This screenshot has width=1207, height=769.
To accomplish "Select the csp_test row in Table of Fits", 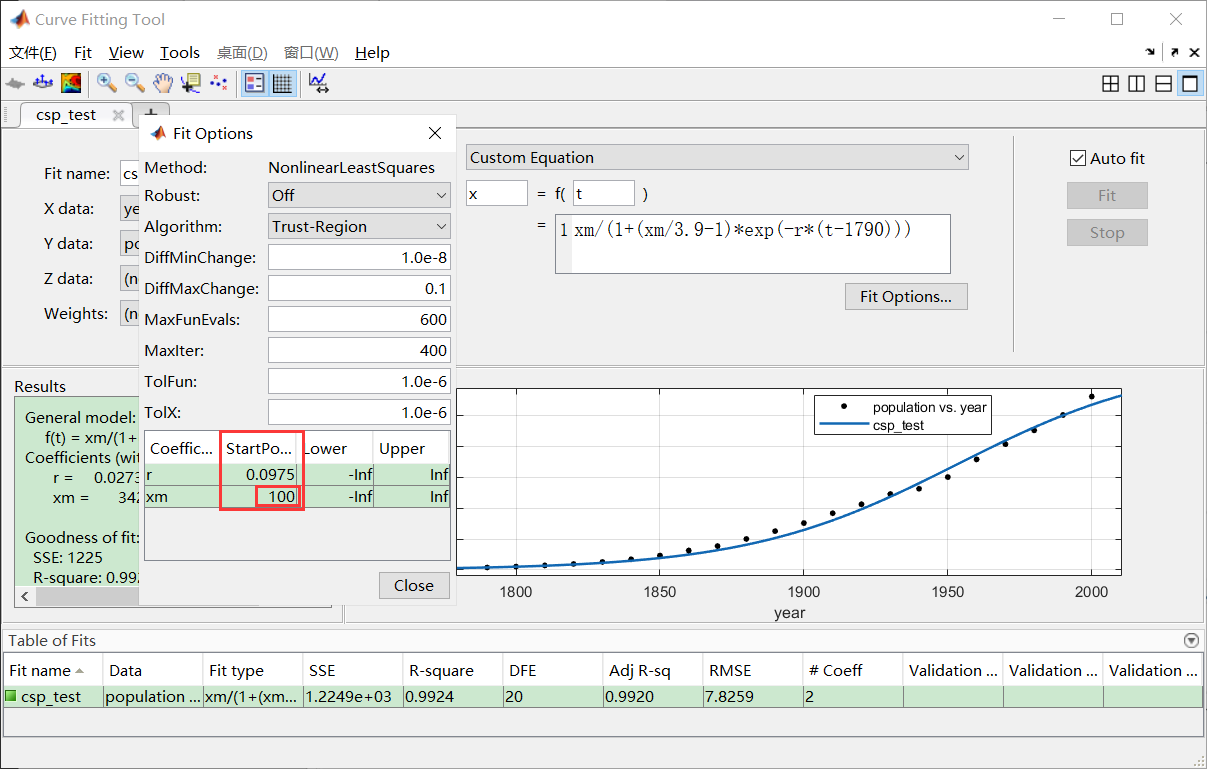I will point(603,696).
